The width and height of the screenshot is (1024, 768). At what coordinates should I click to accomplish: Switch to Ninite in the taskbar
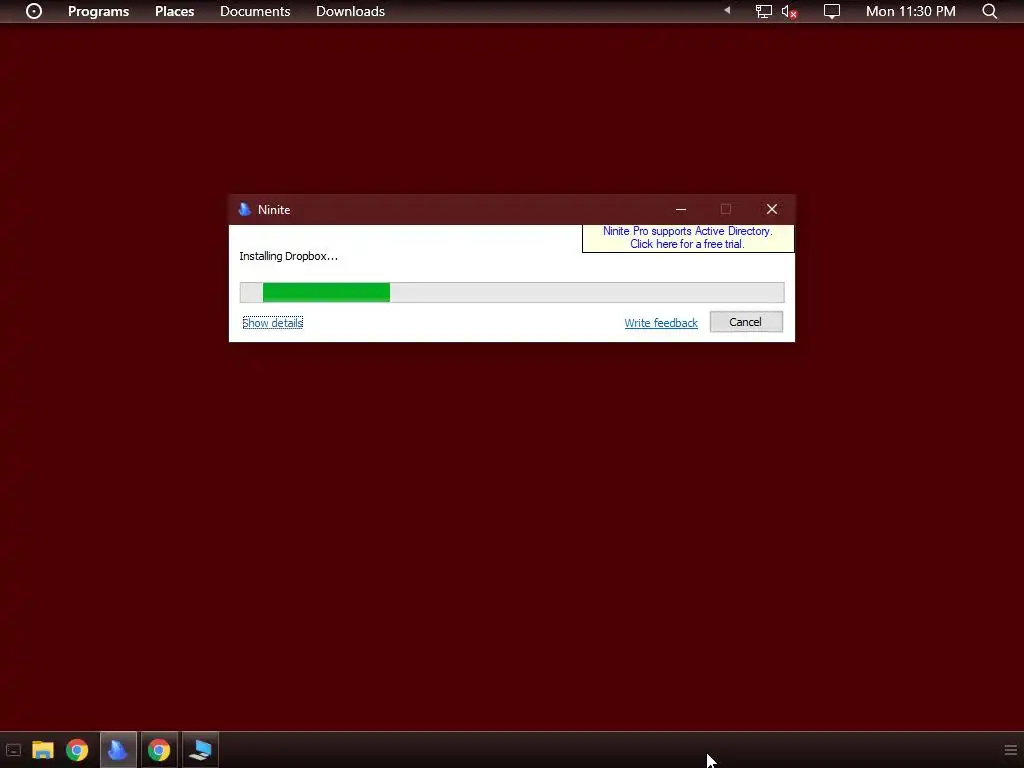point(118,750)
